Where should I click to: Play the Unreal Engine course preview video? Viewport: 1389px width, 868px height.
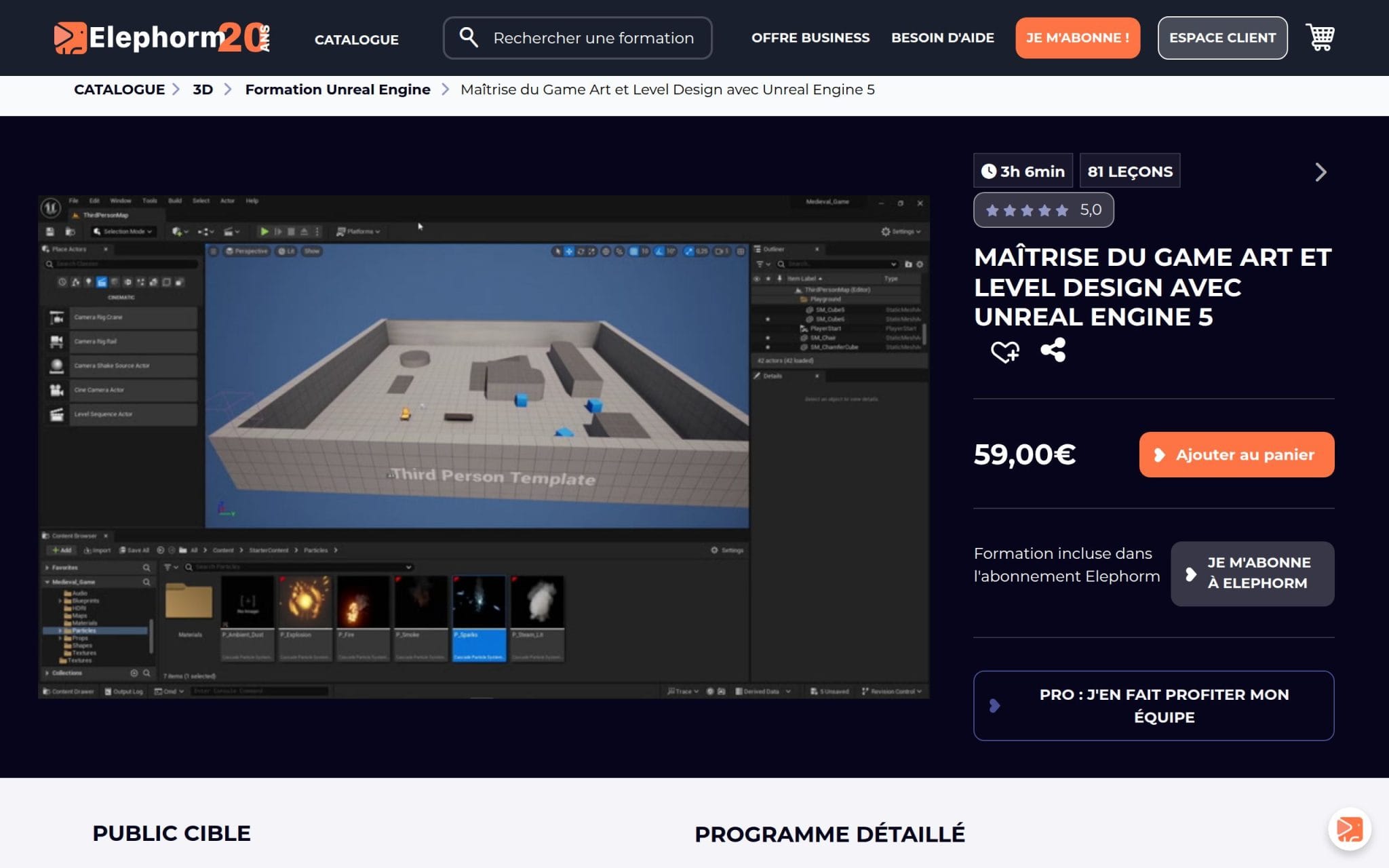(484, 447)
